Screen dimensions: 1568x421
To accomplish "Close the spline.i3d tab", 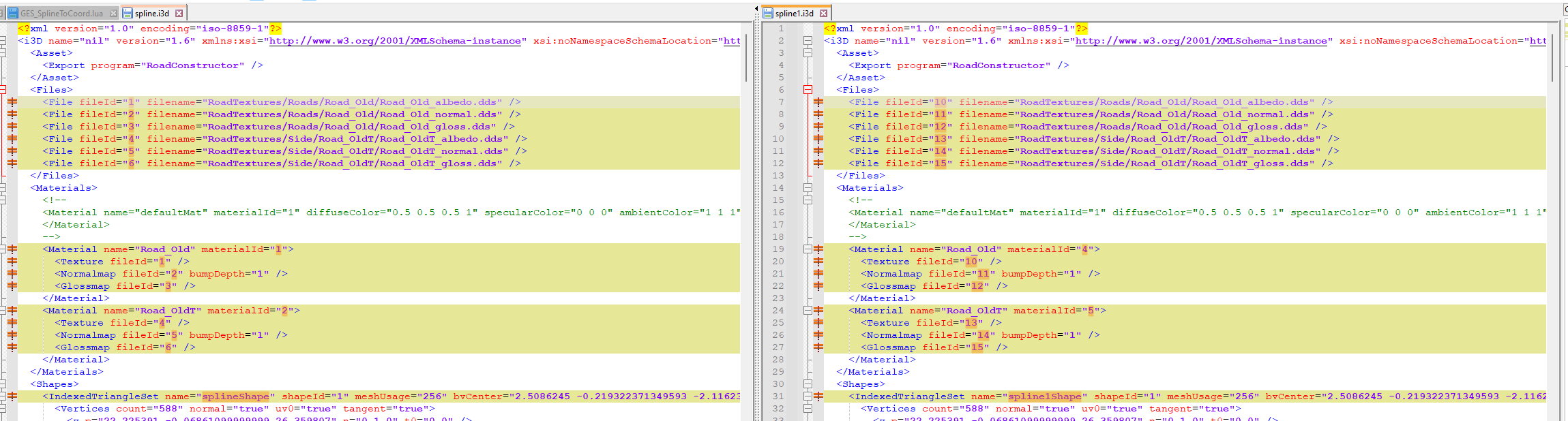I will point(179,13).
